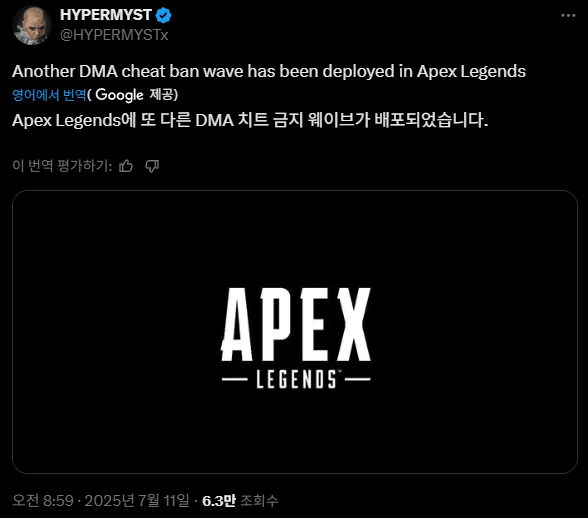Select the original English tweet text
588x518 pixels.
coord(269,71)
